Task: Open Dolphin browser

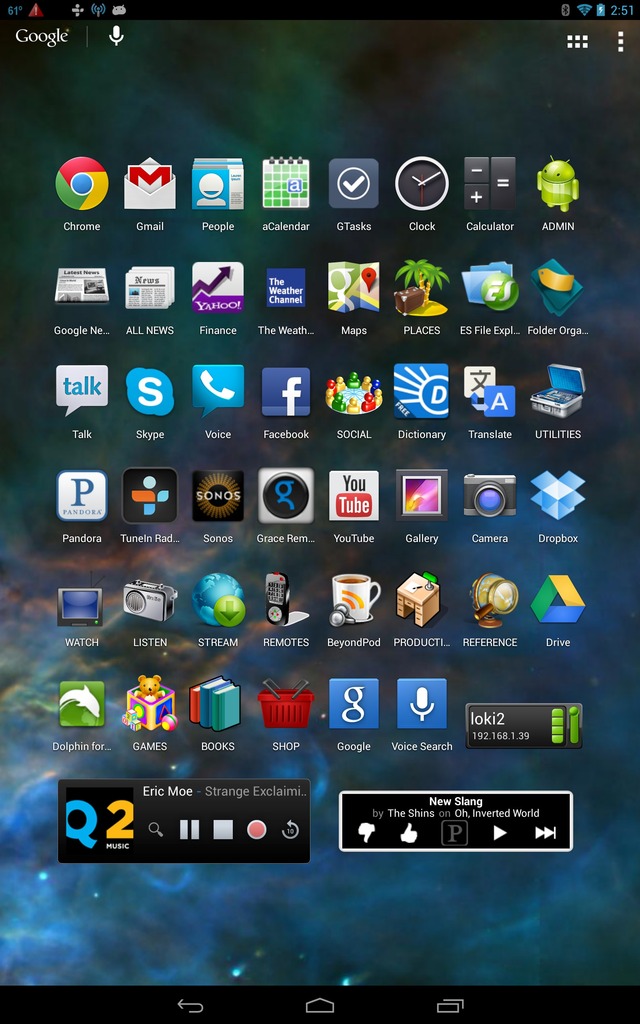Action: (82, 704)
